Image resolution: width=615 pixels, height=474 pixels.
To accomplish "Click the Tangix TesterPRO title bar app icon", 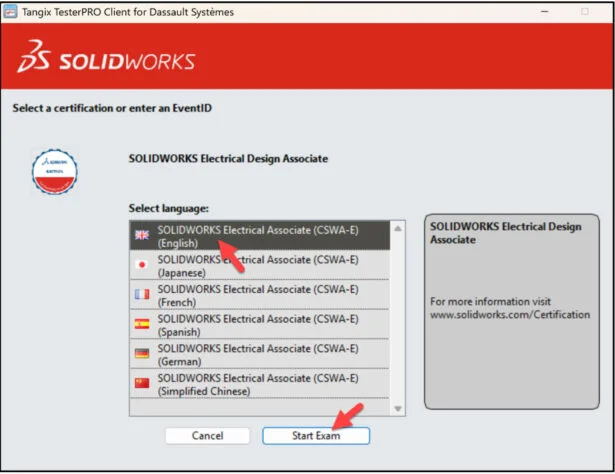I will (10, 12).
